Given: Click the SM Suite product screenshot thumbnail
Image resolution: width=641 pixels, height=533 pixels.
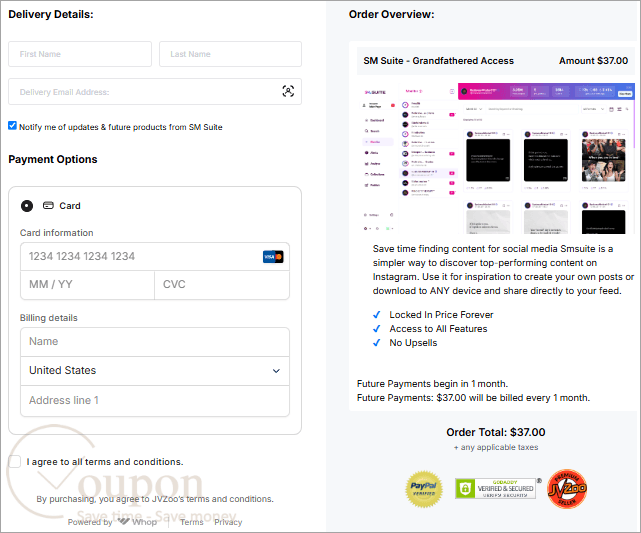Looking at the screenshot, I should tap(496, 158).
